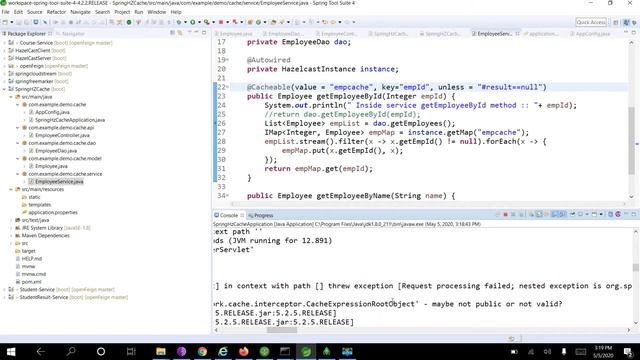This screenshot has width=640, height=360.
Task: Click the fold toggle at line 19
Action: pyautogui.click(x=228, y=60)
